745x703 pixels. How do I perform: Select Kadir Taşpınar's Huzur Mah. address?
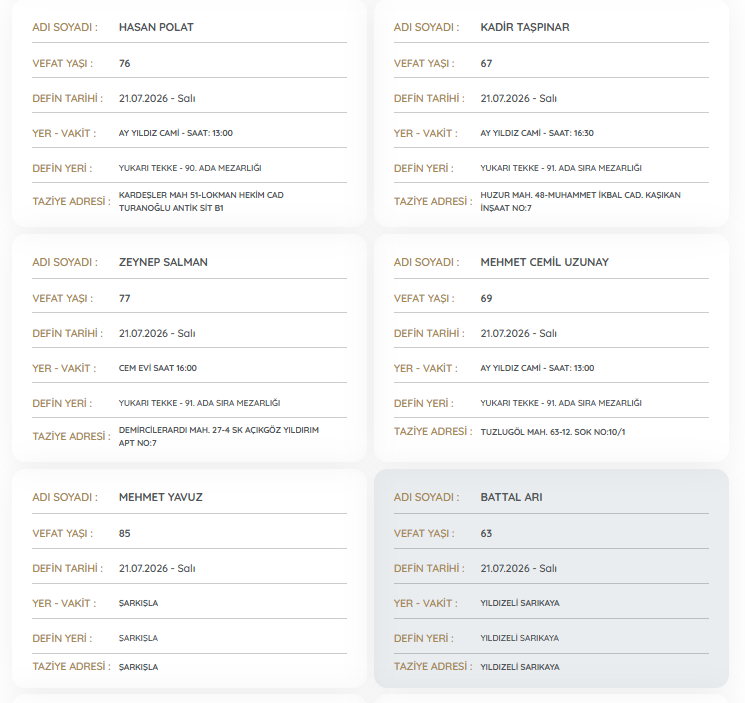[580, 201]
